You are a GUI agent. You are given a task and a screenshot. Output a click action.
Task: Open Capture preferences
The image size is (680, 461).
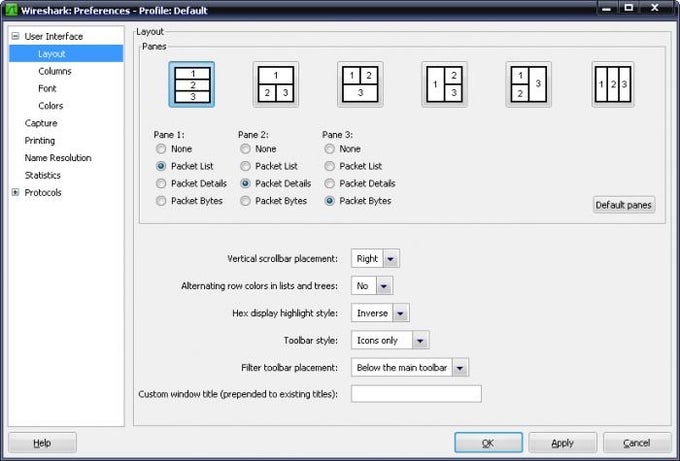pos(41,123)
